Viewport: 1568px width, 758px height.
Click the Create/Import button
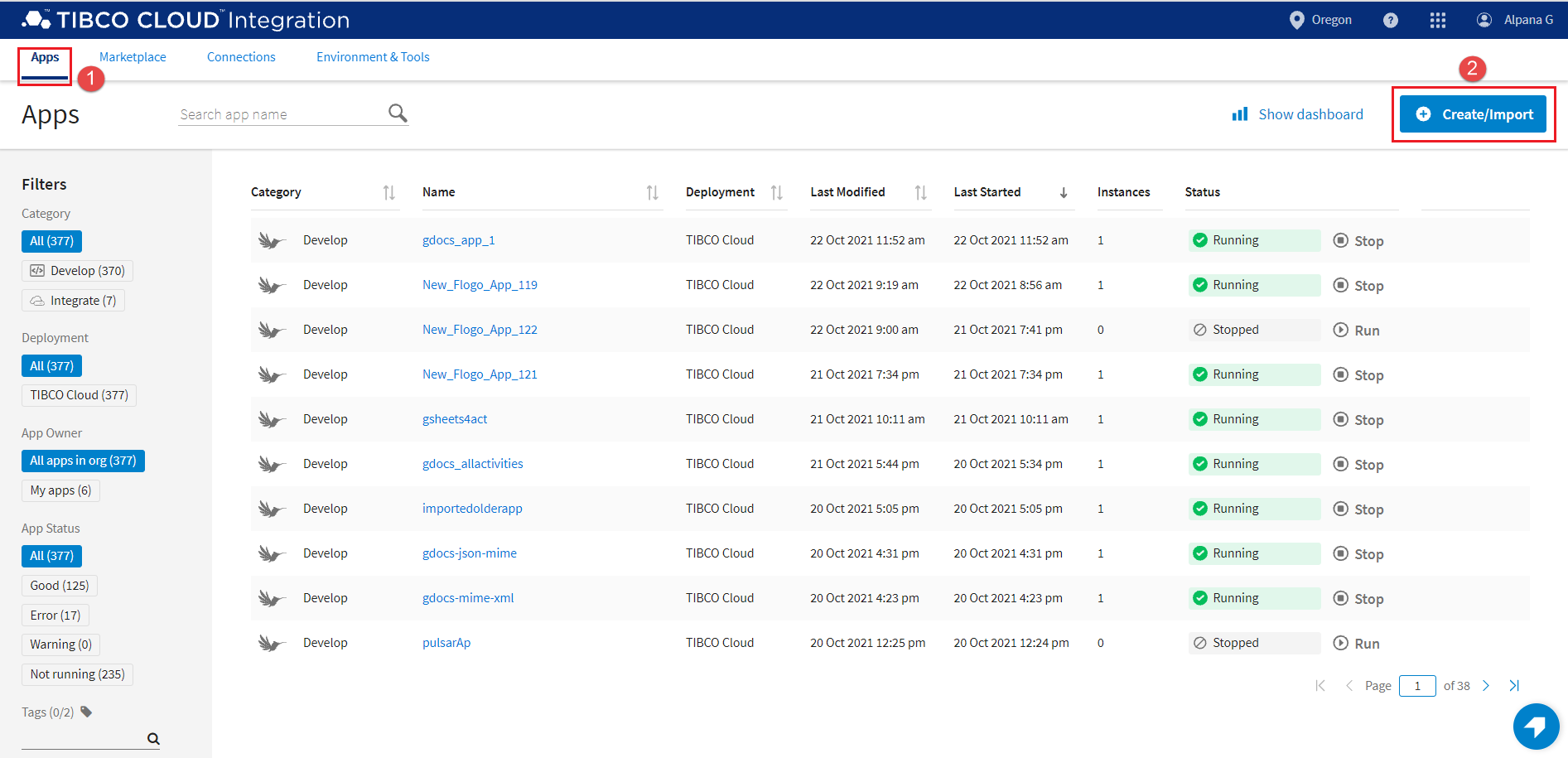tap(1474, 114)
